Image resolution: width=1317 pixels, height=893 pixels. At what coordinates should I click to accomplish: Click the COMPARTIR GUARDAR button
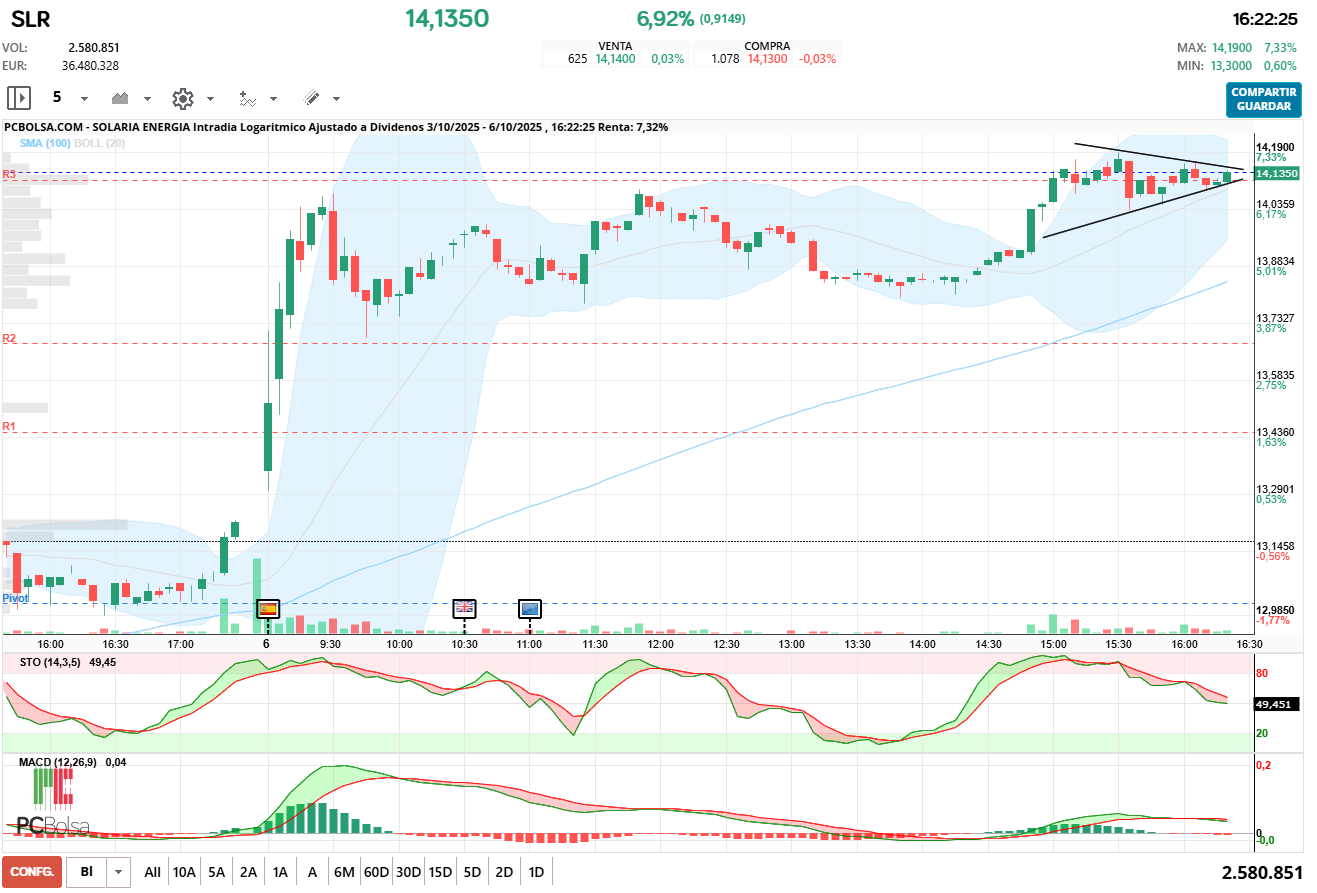[1264, 99]
